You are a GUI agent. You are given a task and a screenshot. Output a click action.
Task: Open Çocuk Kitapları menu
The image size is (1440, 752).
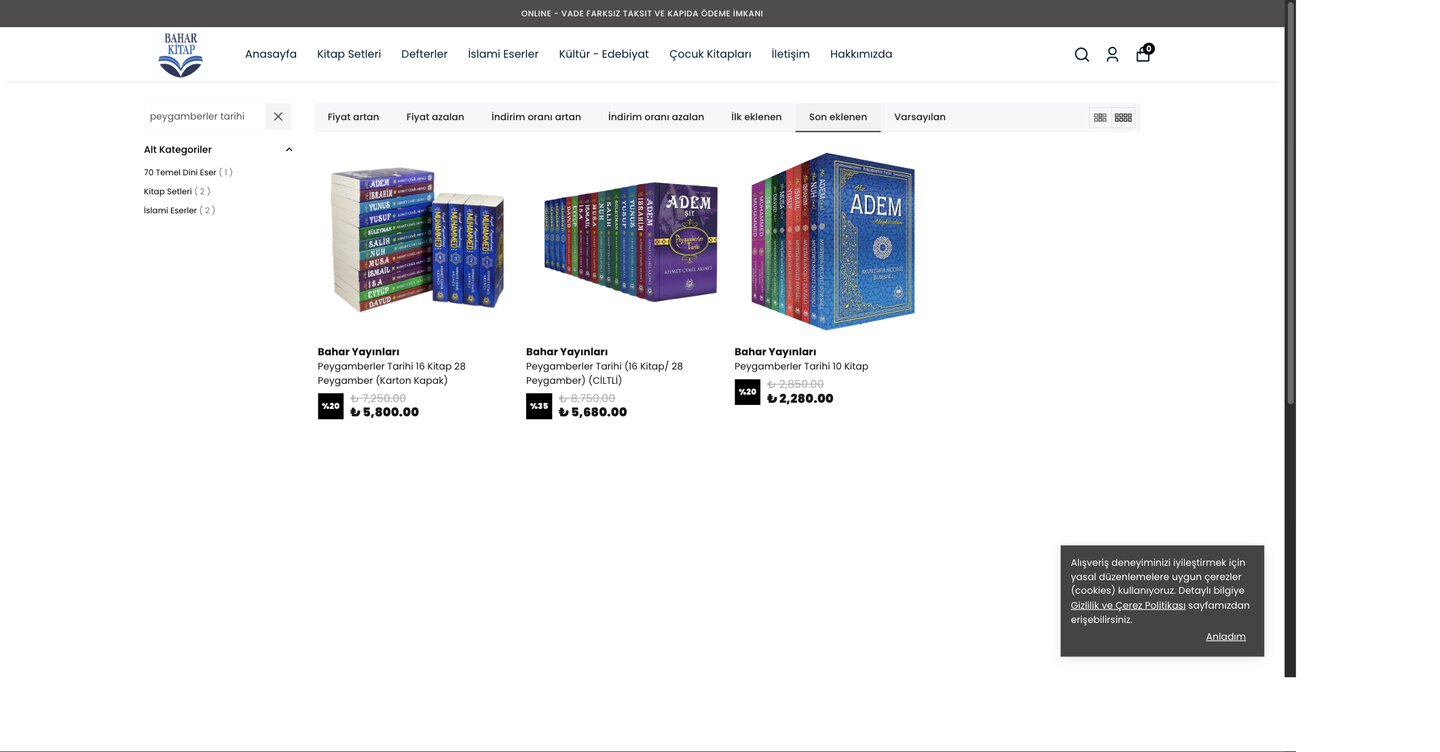710,54
